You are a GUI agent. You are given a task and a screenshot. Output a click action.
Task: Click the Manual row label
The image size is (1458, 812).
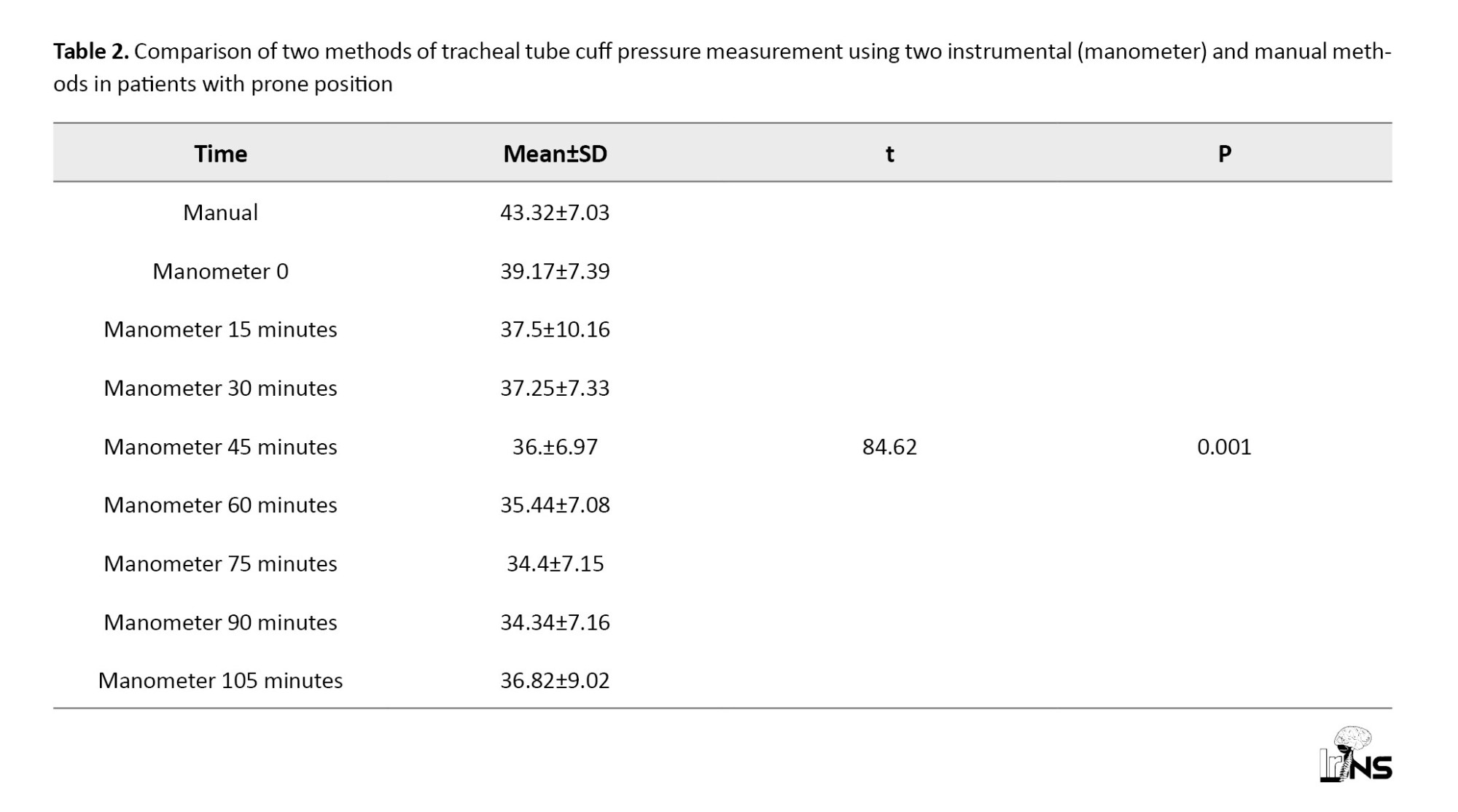tap(220, 212)
